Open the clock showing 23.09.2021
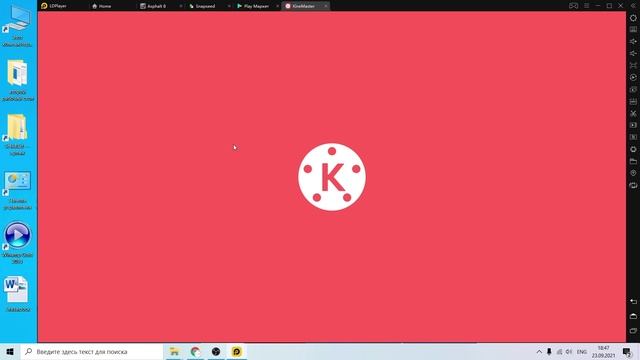Viewport: 640px width, 360px height. point(603,352)
